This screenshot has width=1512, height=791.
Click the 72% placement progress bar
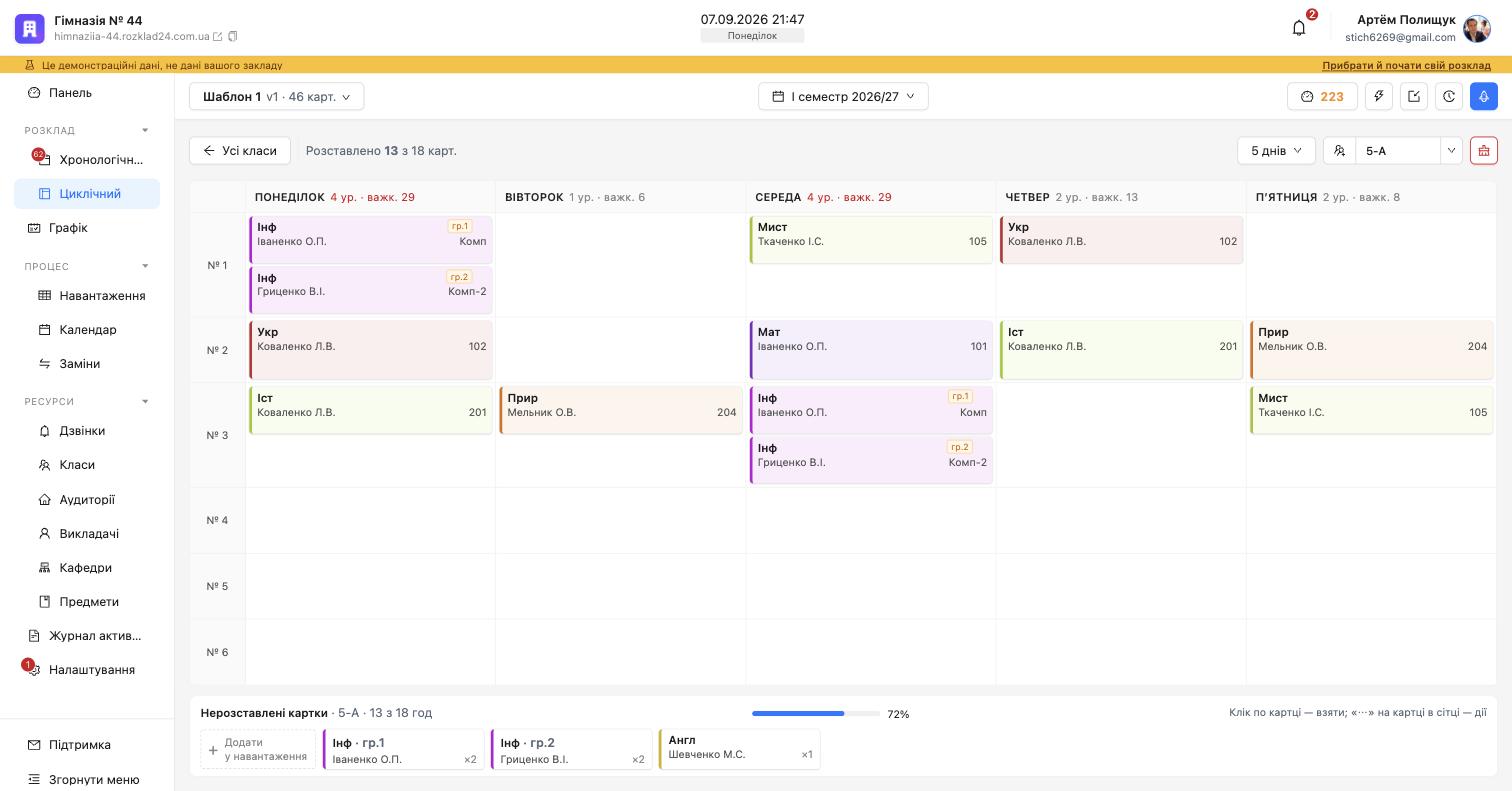coord(816,714)
